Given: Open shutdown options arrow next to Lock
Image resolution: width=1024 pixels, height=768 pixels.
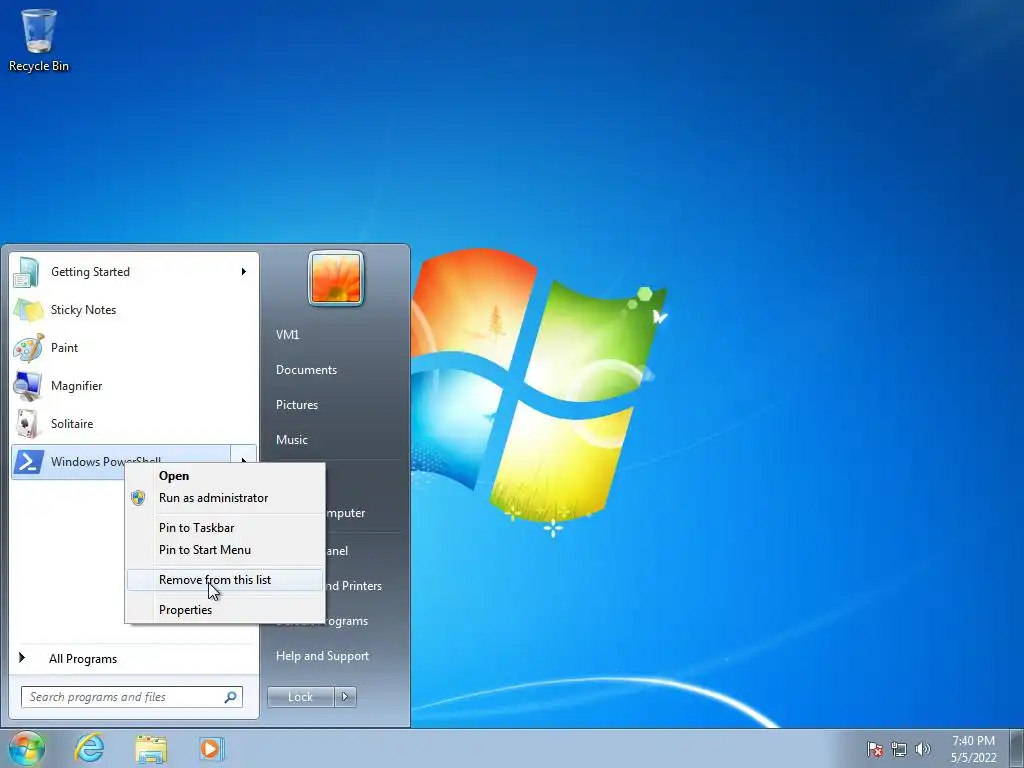Looking at the screenshot, I should [x=345, y=697].
